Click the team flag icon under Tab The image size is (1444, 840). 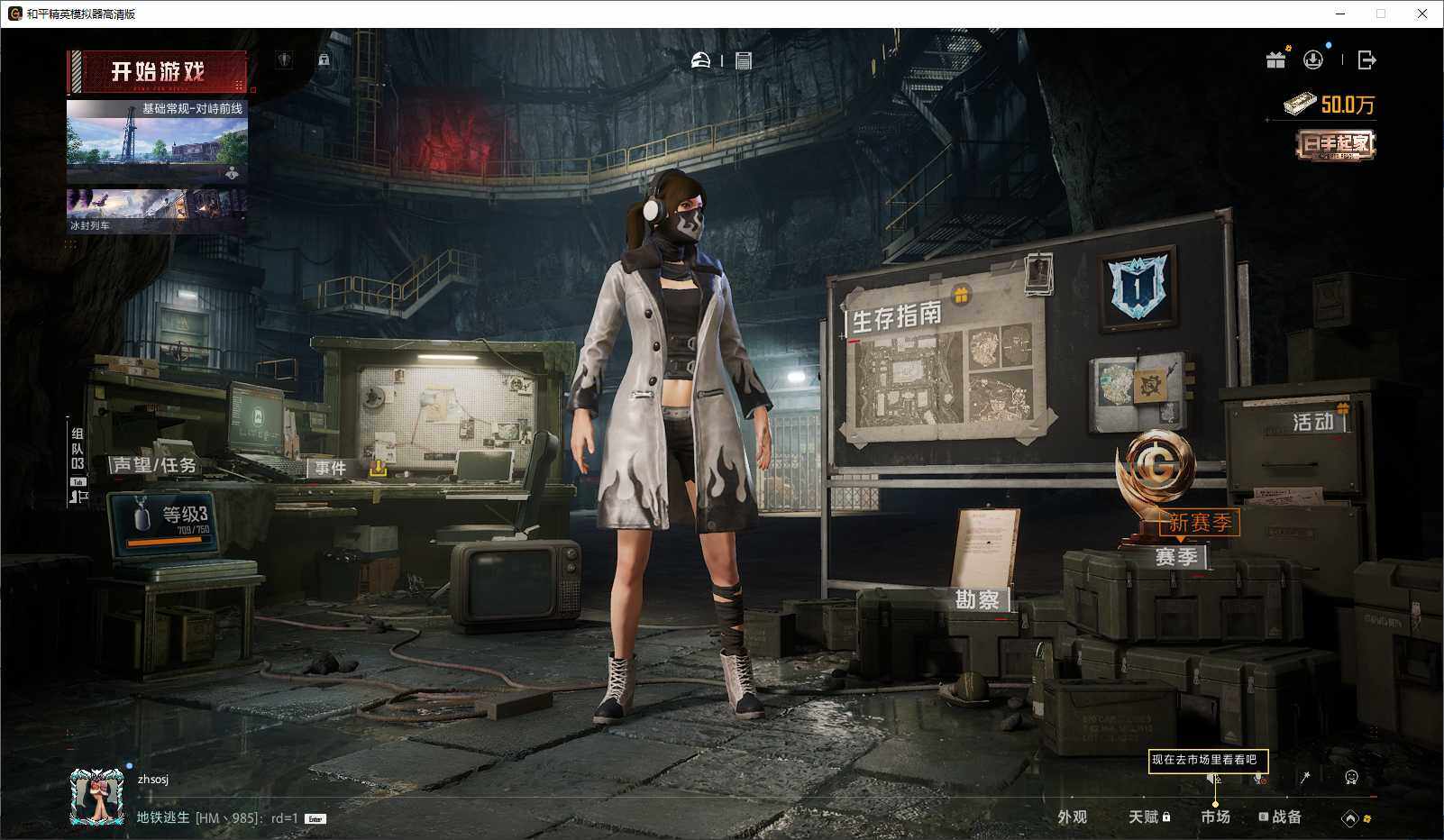click(78, 496)
